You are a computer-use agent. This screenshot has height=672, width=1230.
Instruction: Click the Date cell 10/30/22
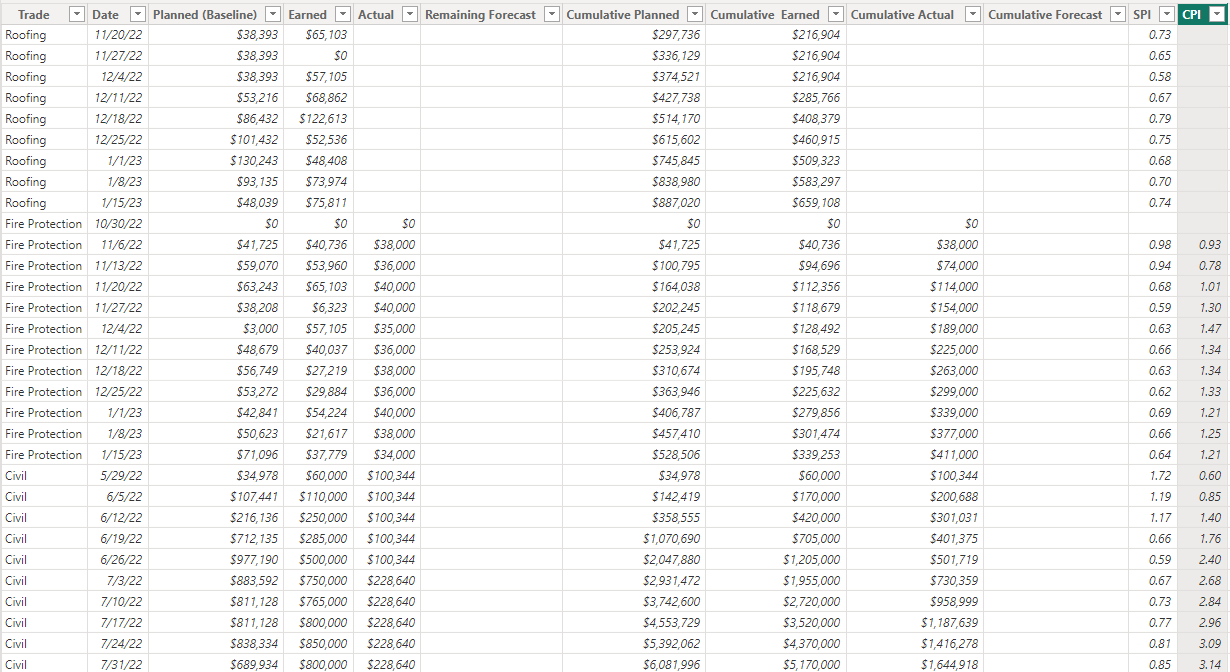point(118,224)
